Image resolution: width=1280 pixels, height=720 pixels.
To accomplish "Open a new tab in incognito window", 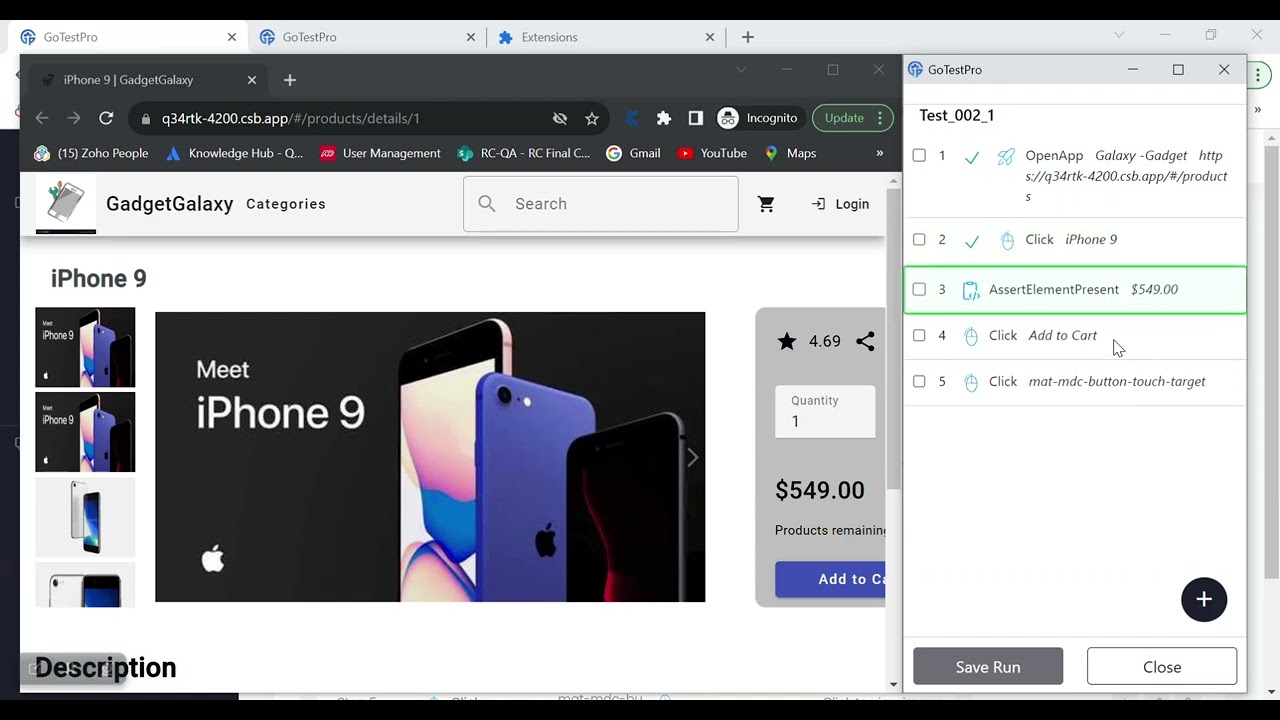I will point(290,80).
